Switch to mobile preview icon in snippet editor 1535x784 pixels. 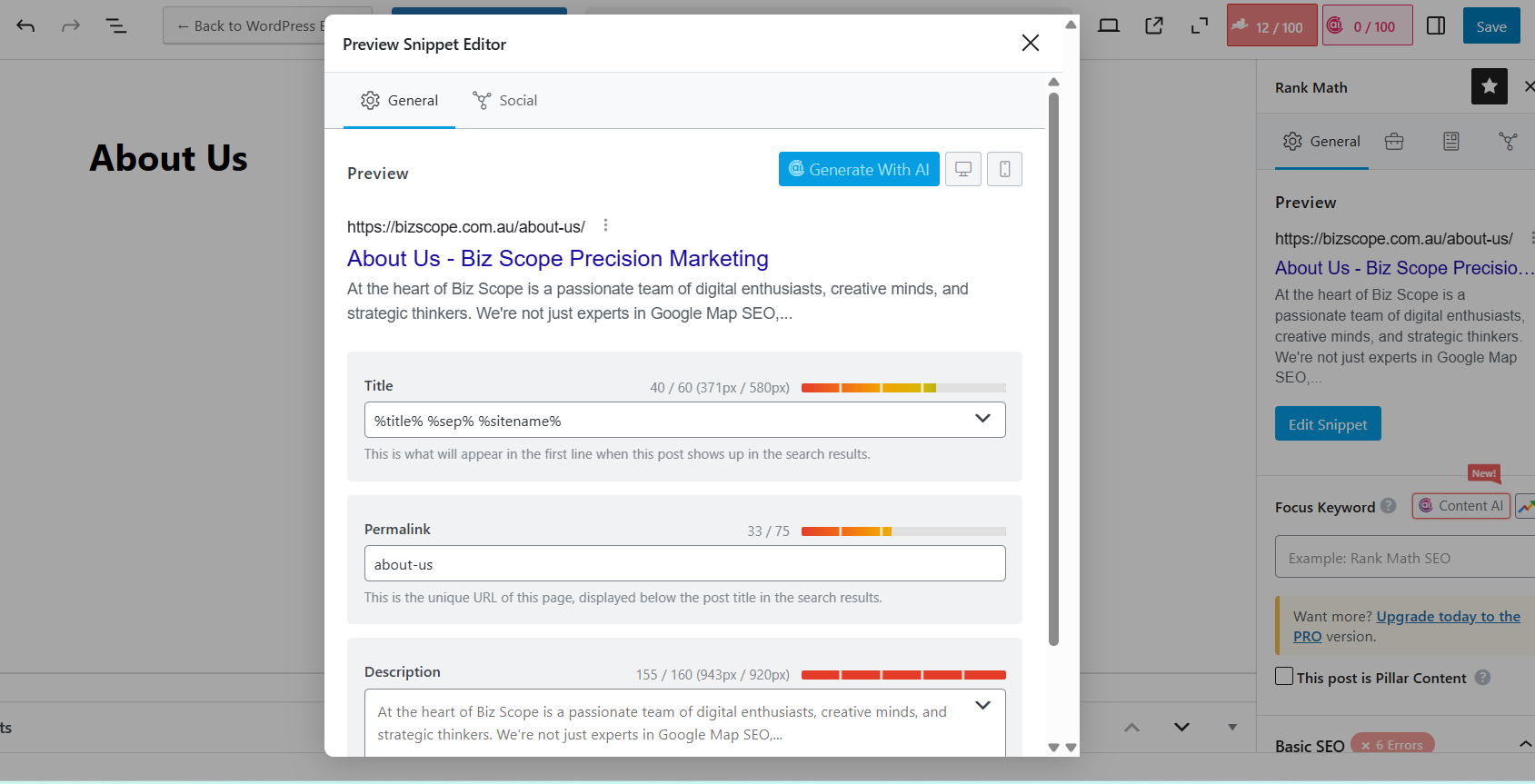pyautogui.click(x=1004, y=169)
